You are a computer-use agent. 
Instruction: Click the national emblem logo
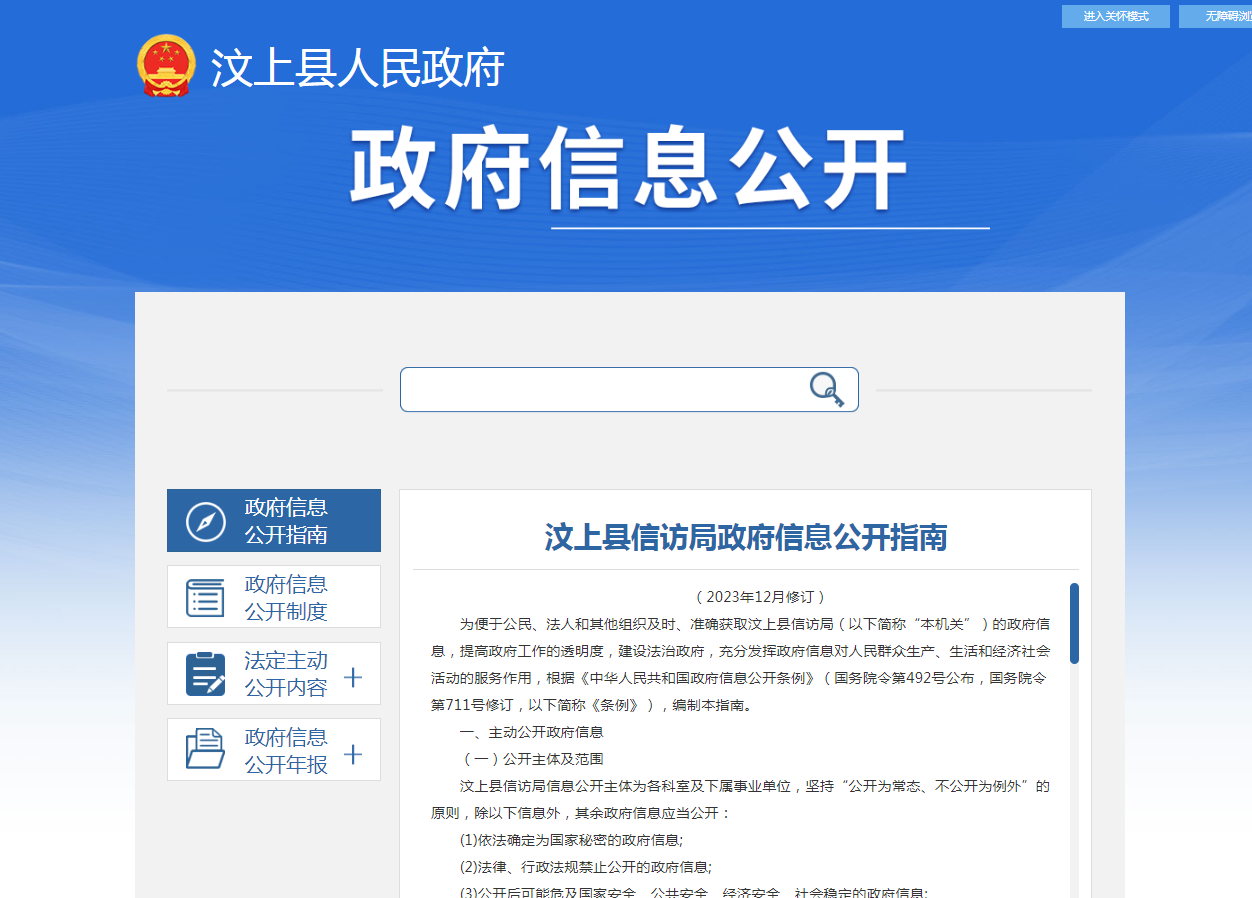pyautogui.click(x=166, y=66)
